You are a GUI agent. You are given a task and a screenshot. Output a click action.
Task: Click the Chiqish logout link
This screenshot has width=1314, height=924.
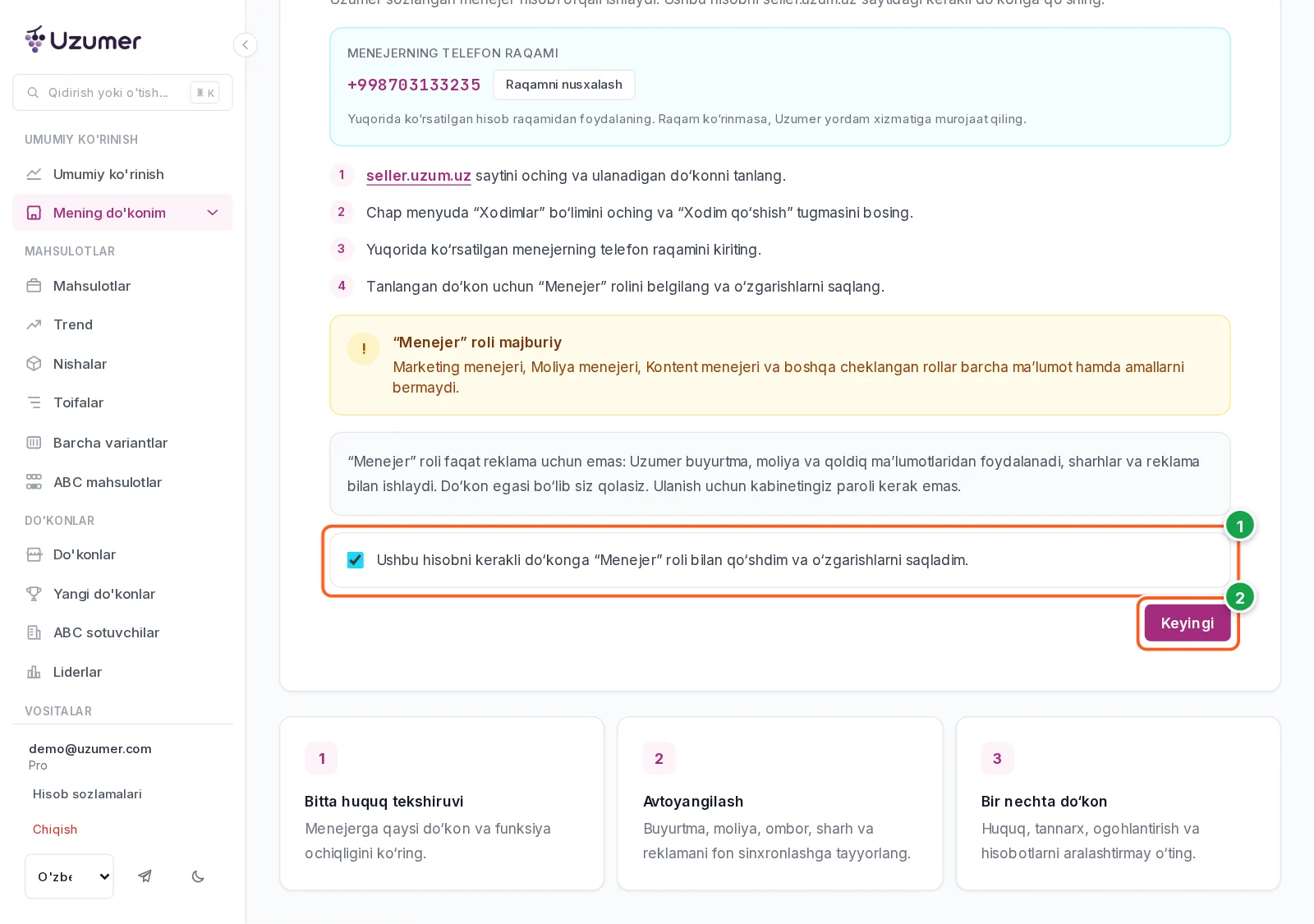[55, 830]
